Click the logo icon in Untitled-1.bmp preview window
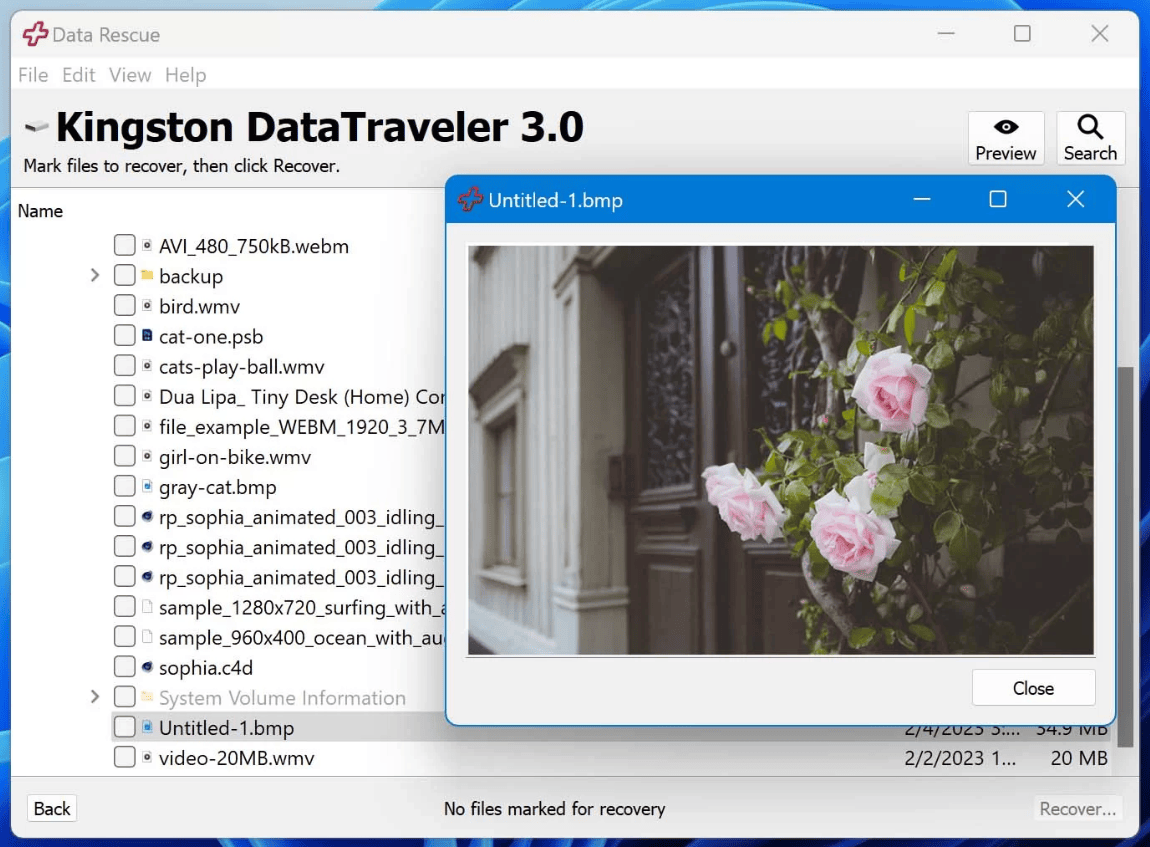 (x=470, y=199)
